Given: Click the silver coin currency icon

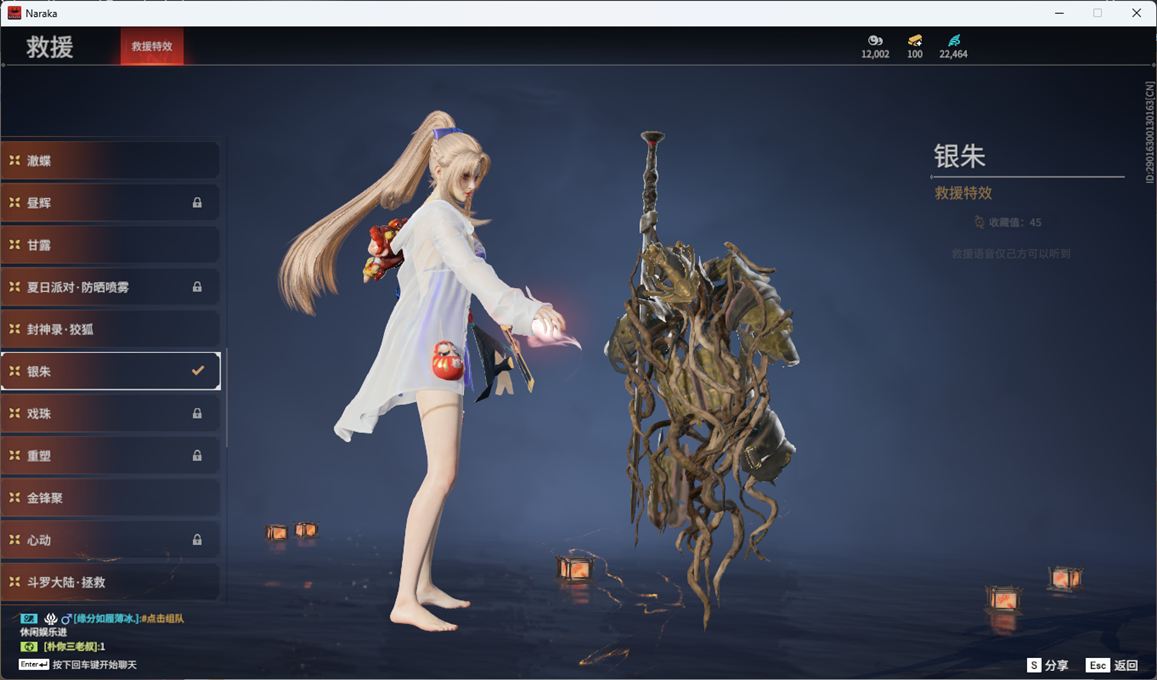Looking at the screenshot, I should (x=875, y=41).
